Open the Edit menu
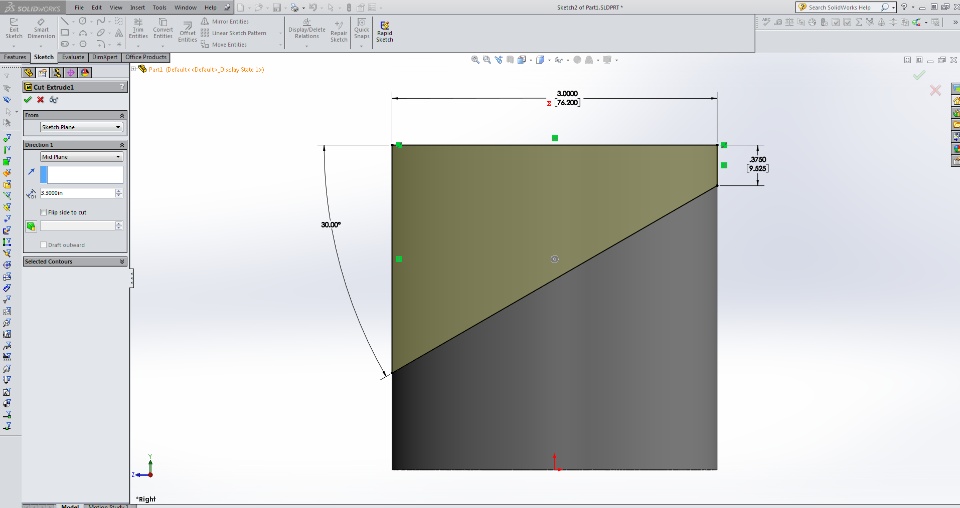This screenshot has height=508, width=960. point(97,7)
